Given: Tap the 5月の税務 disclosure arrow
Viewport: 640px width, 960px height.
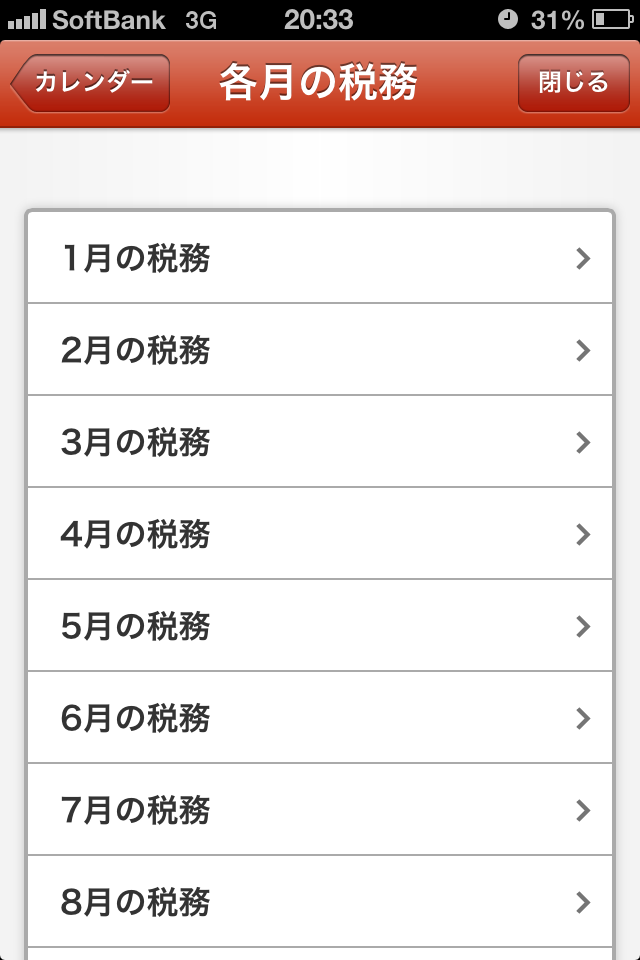Looking at the screenshot, I should point(584,627).
